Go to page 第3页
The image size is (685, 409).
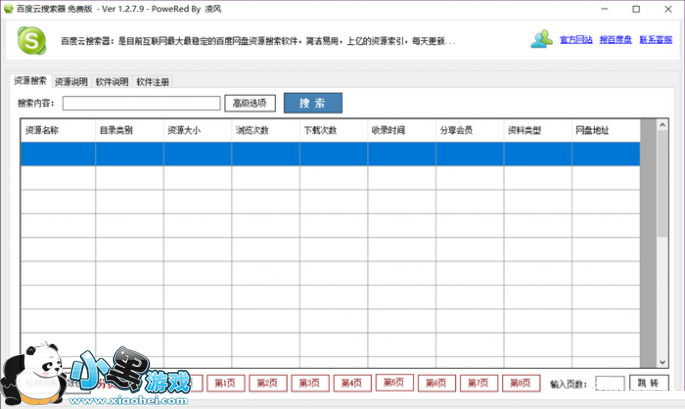coord(310,383)
